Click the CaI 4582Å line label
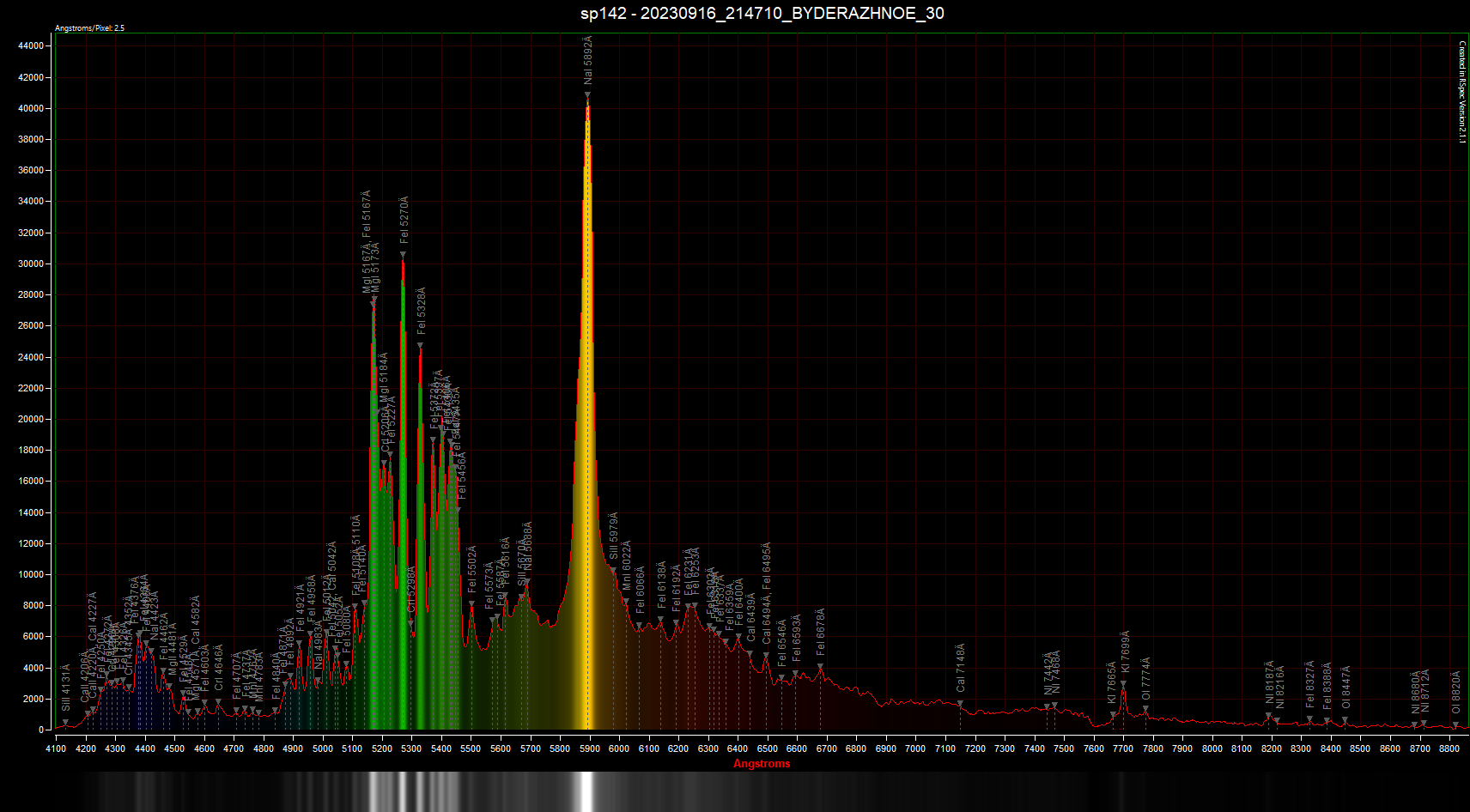The width and height of the screenshot is (1470, 812). 196,620
